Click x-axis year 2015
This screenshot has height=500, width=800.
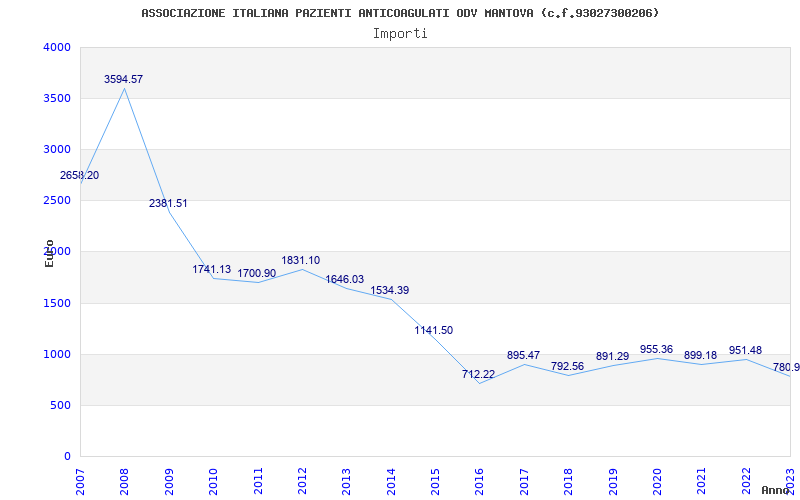[435, 481]
